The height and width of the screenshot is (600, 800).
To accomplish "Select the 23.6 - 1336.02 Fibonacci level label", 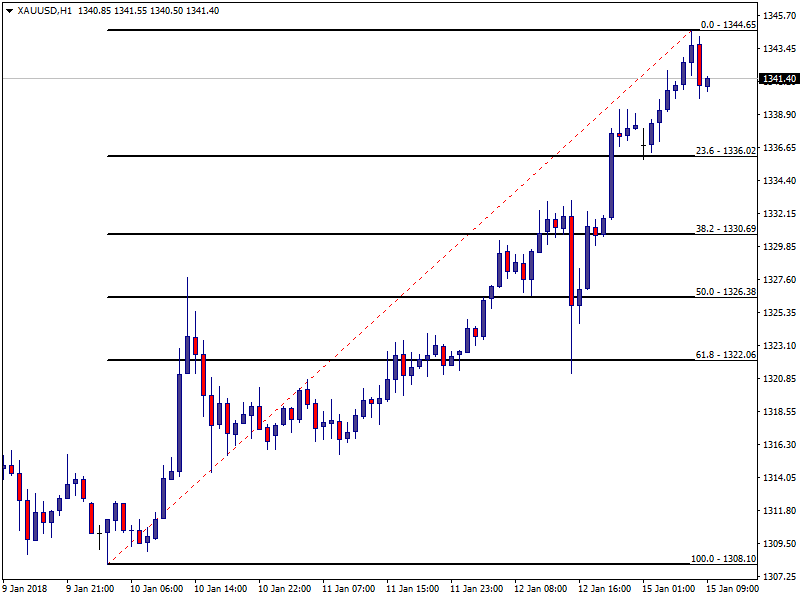I will tap(723, 150).
